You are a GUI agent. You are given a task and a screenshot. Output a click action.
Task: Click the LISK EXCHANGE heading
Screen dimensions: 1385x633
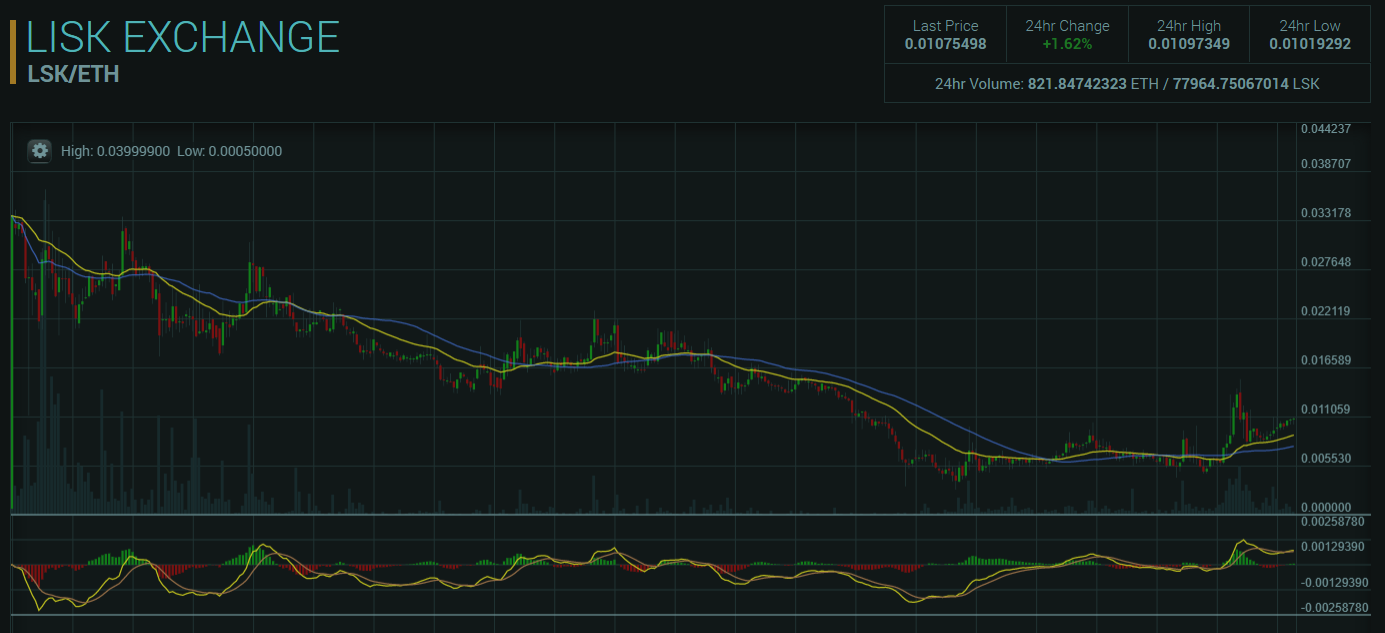(183, 37)
